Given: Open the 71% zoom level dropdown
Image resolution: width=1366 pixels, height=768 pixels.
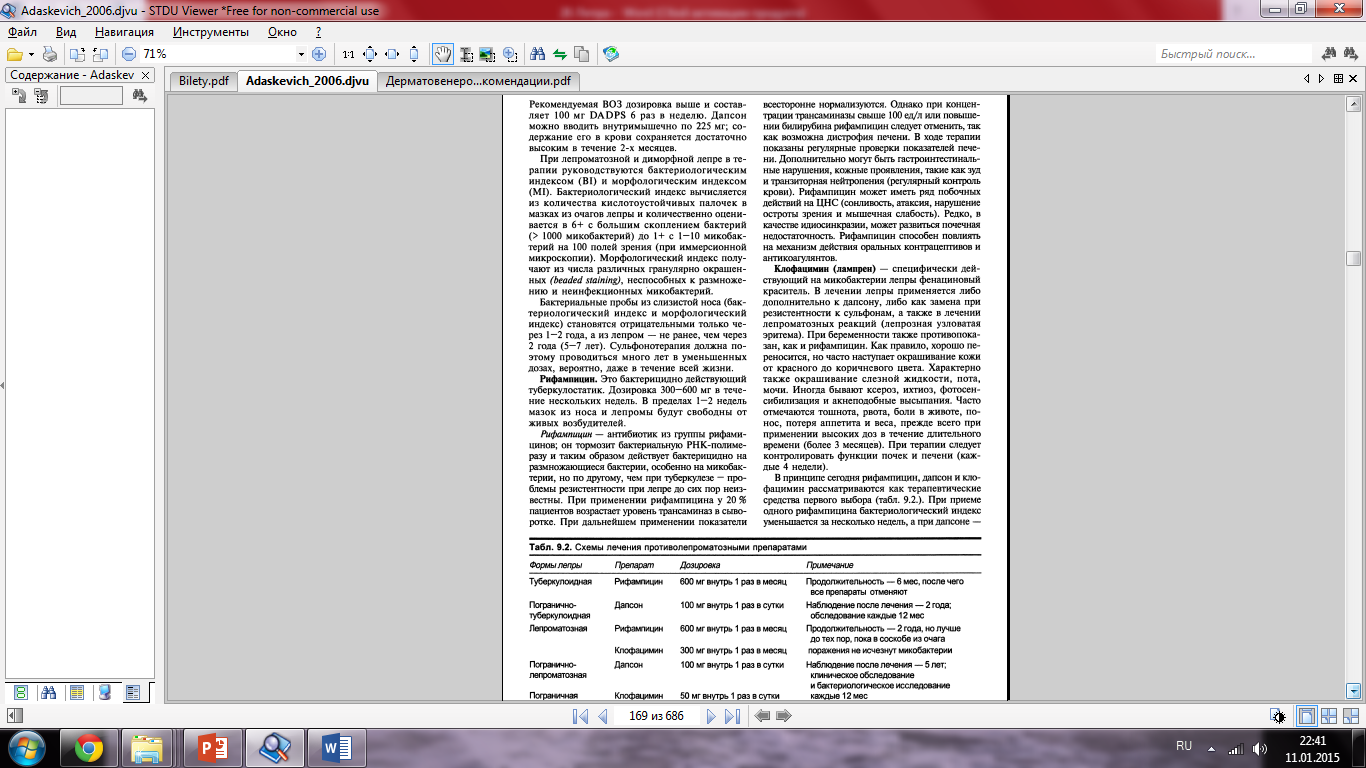Looking at the screenshot, I should 301,54.
